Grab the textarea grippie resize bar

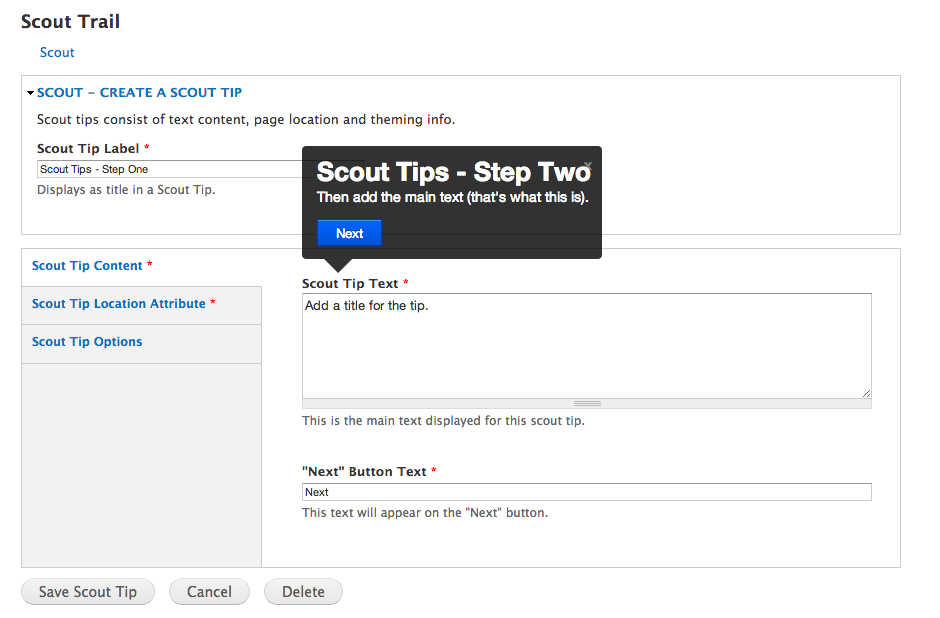coord(587,404)
